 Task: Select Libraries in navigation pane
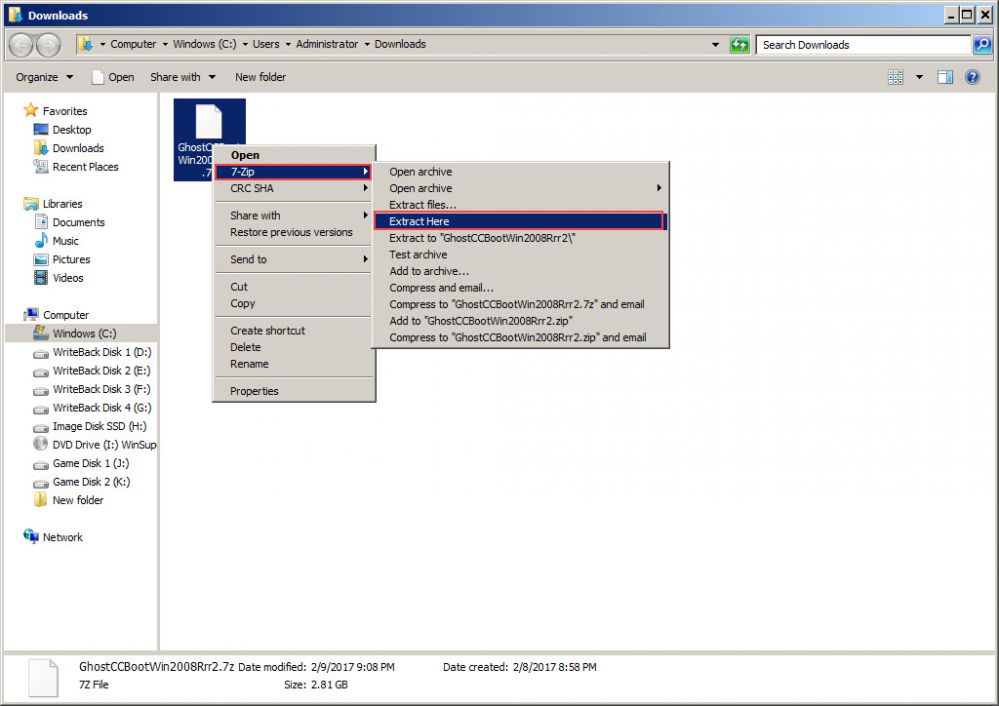point(62,204)
